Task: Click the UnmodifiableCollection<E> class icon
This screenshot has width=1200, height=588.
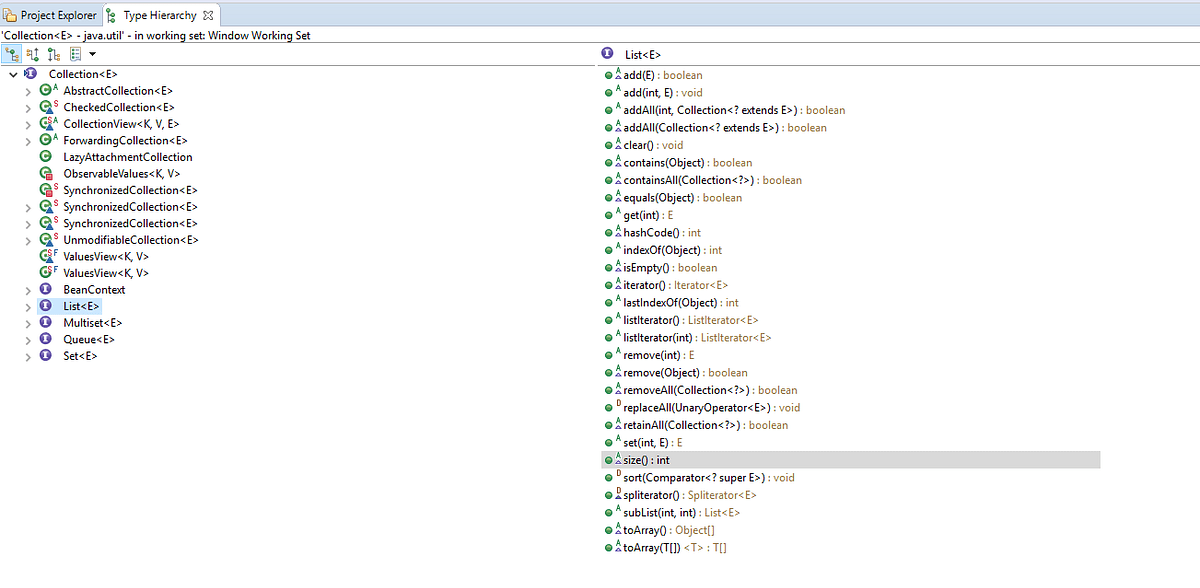Action: point(46,239)
